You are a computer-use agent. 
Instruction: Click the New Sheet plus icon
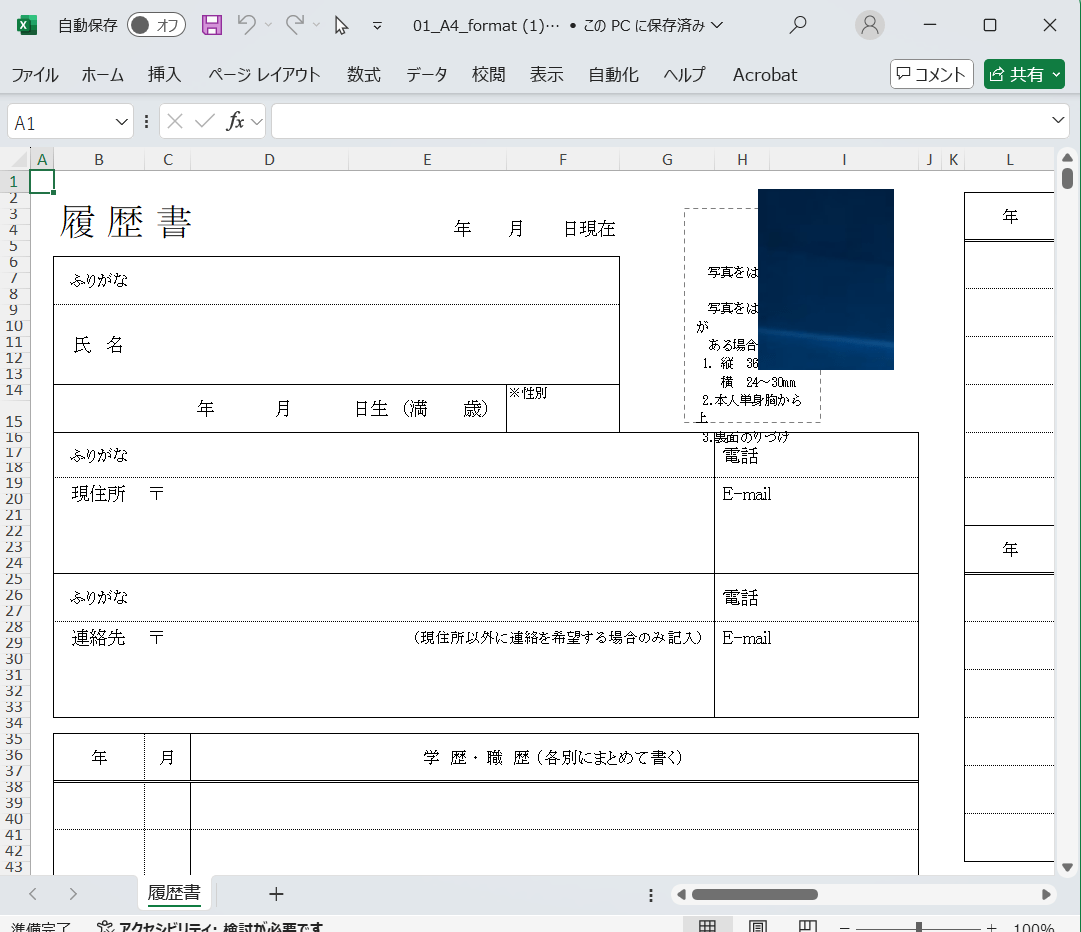[x=276, y=894]
